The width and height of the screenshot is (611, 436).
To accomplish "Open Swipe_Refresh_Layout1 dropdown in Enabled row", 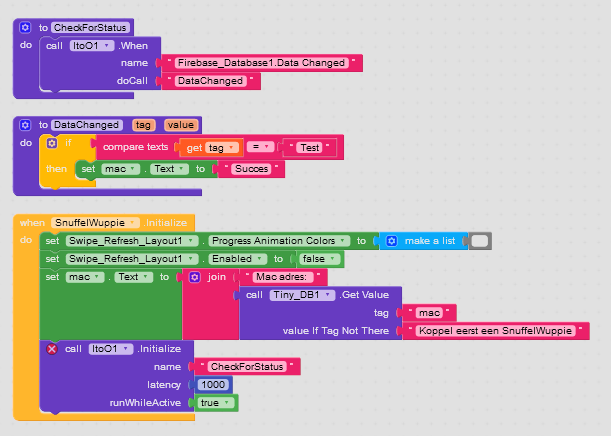I will [x=131, y=259].
